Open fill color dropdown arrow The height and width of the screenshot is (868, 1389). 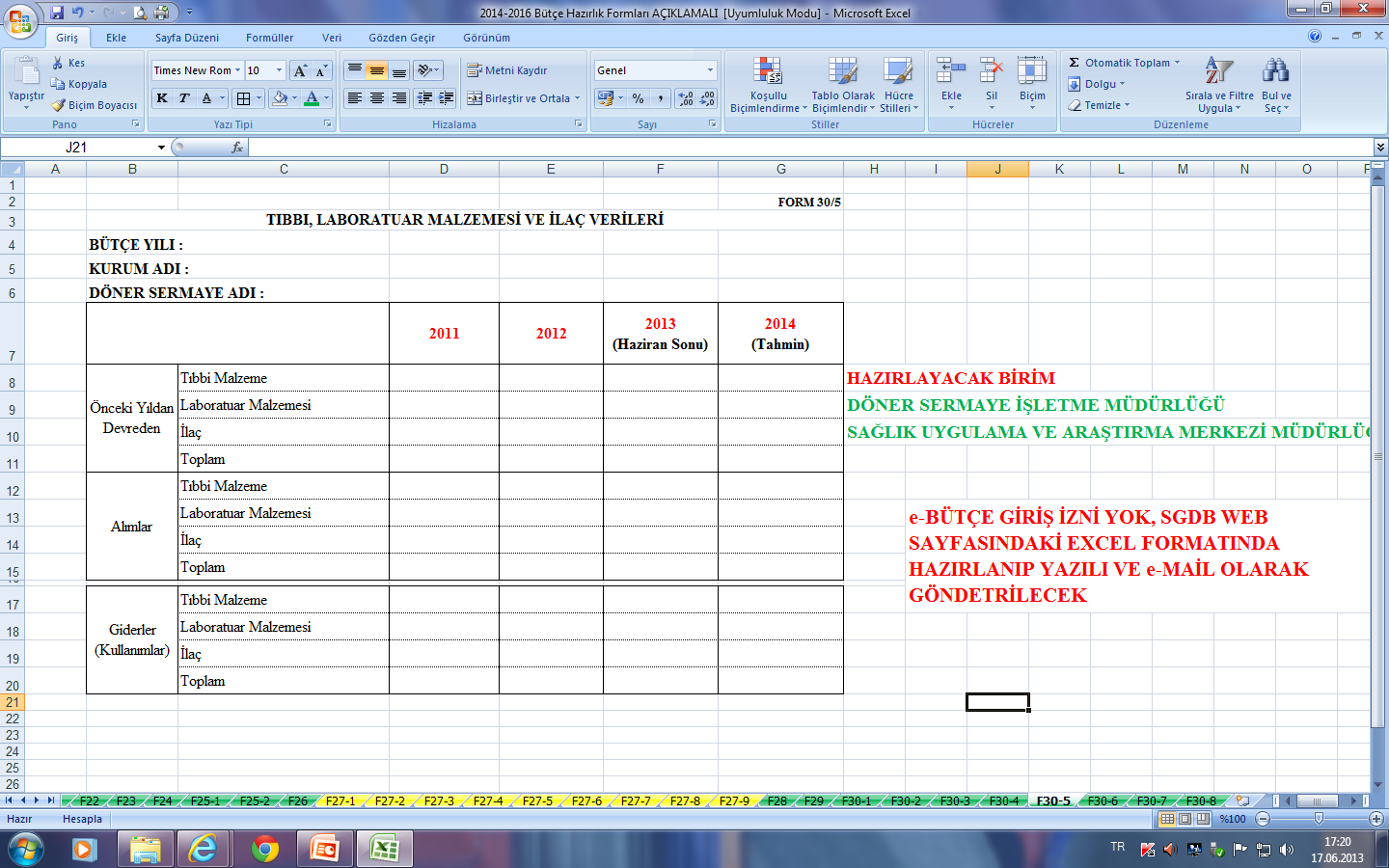[295, 98]
